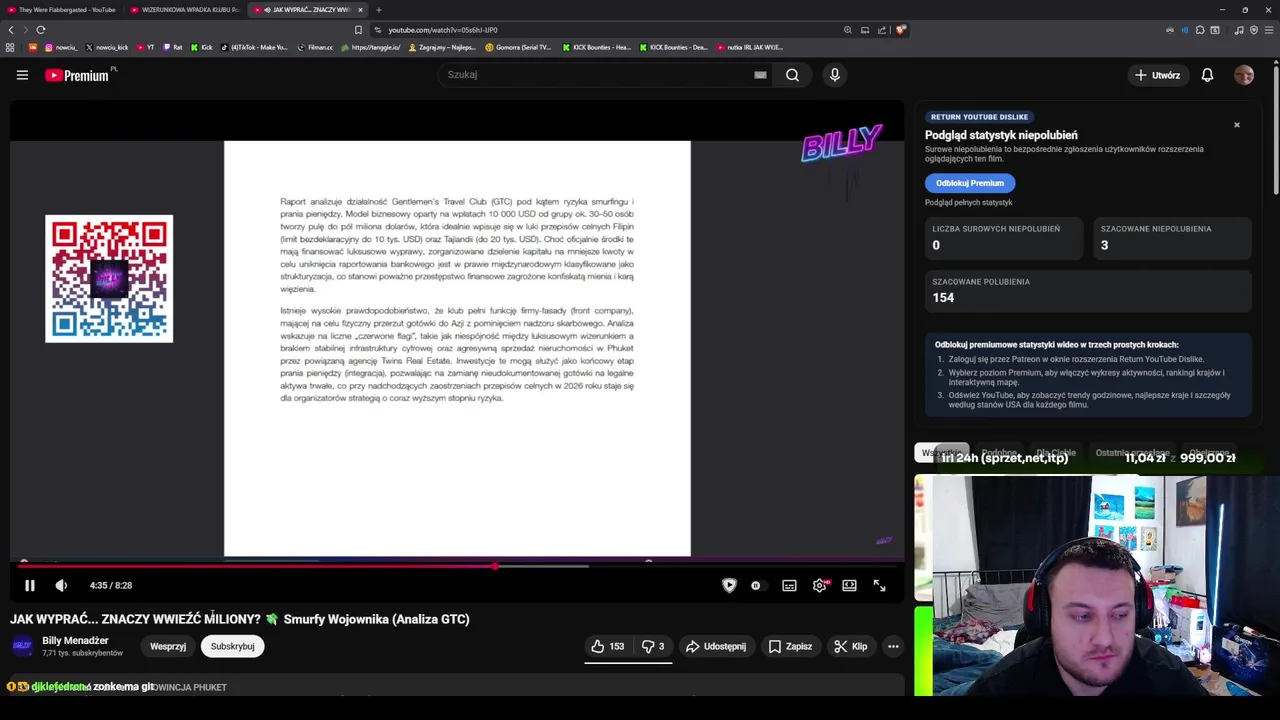Mute the video volume

[x=61, y=585]
